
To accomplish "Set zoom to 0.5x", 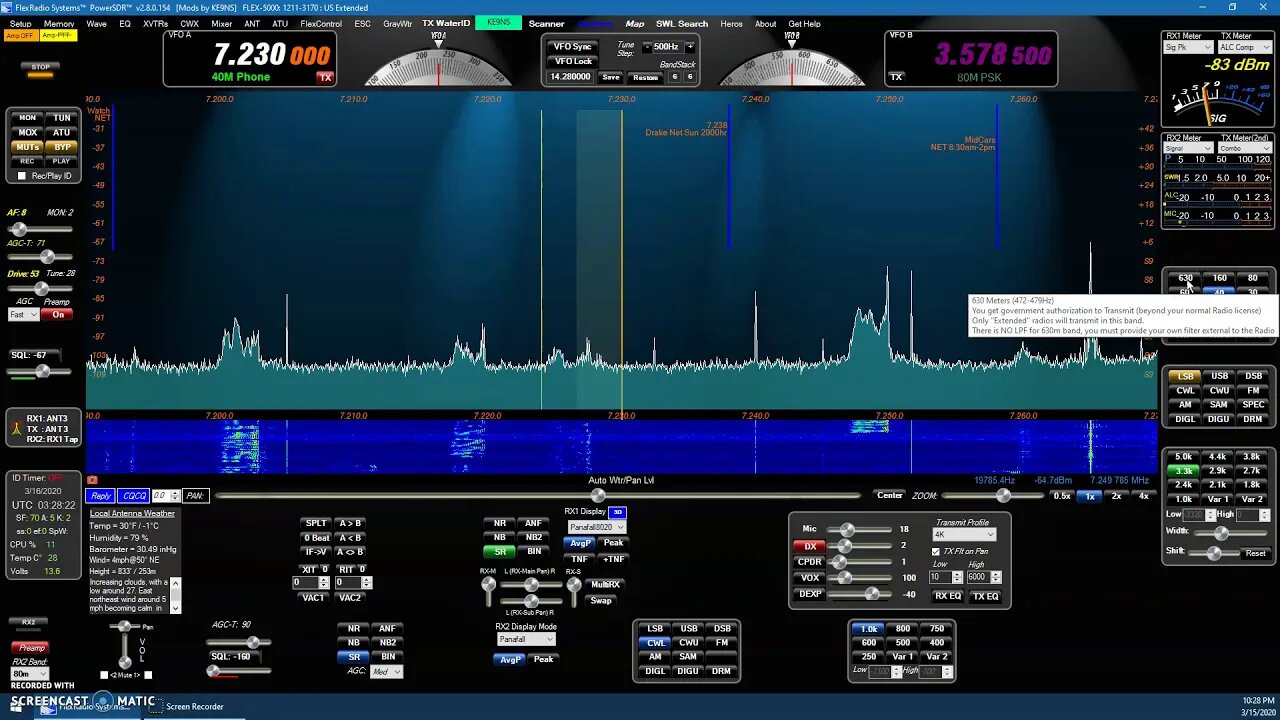I will [1062, 496].
